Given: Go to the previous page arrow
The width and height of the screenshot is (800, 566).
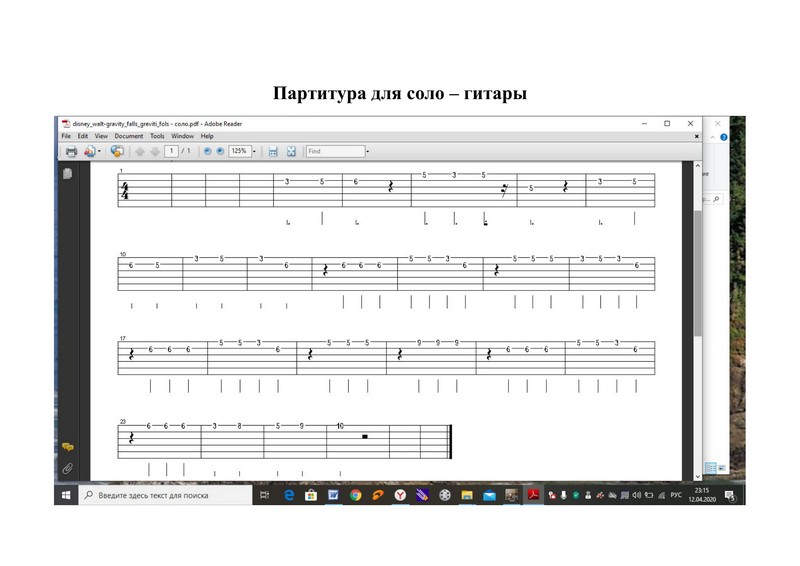Looking at the screenshot, I should click(x=140, y=151).
